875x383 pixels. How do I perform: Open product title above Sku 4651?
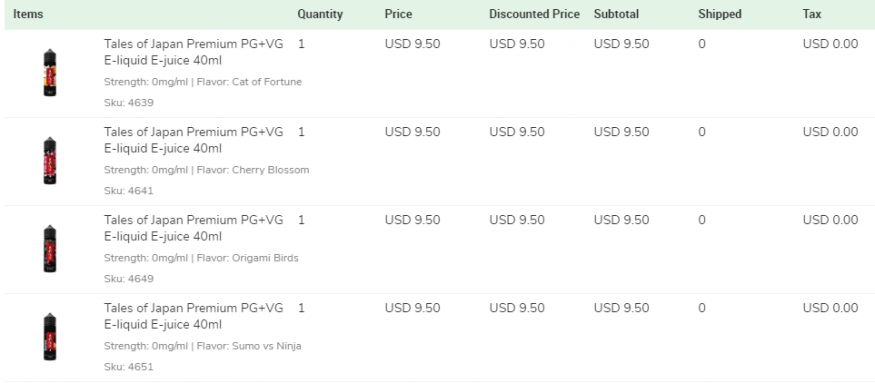(194, 316)
